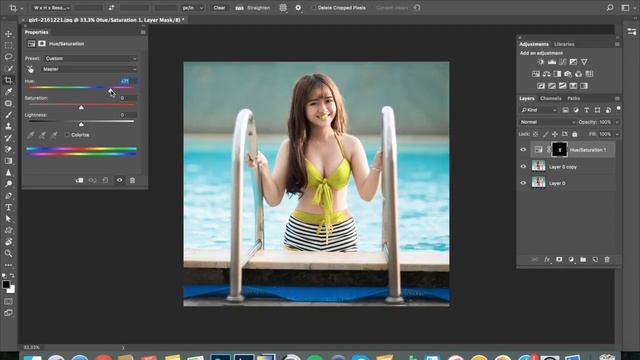The image size is (640, 360).
Task: Delete layer using Layers panel trash
Action: click(607, 260)
